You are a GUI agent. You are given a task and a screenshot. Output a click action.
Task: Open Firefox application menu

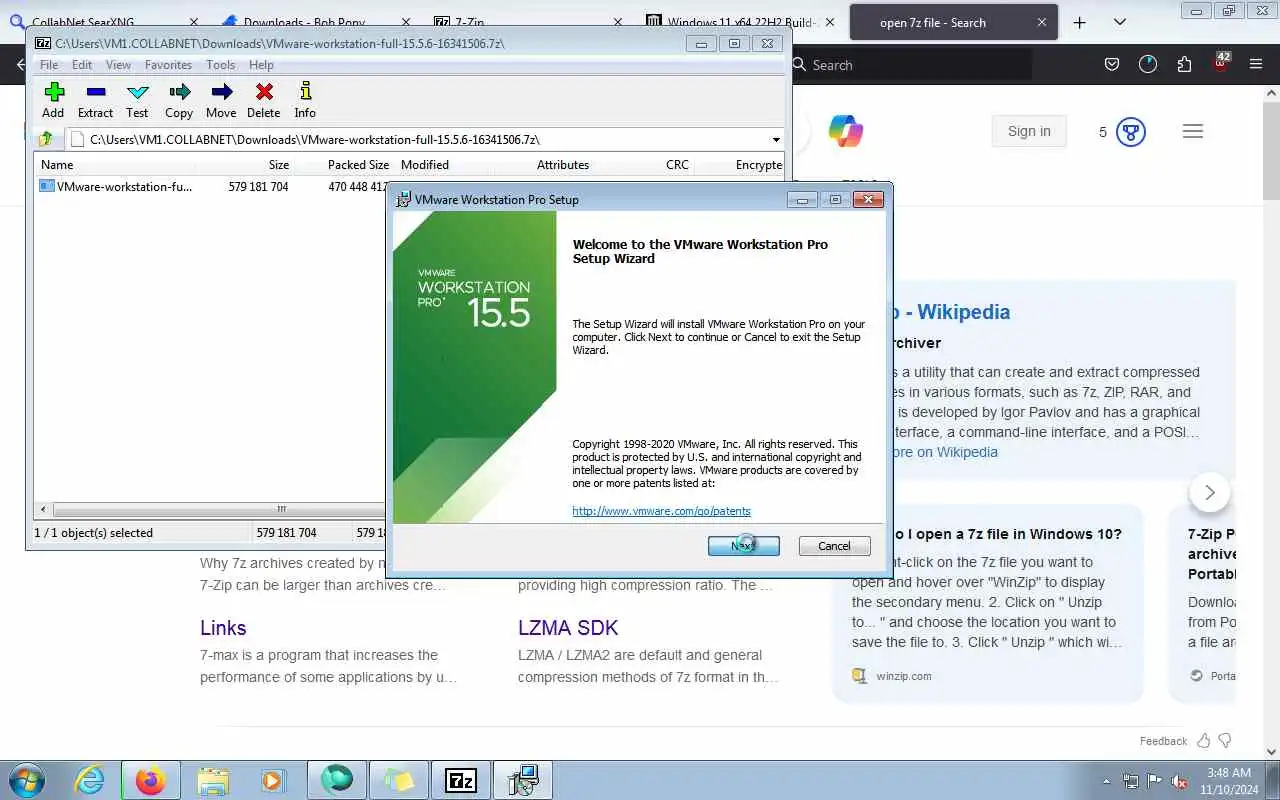click(1256, 64)
